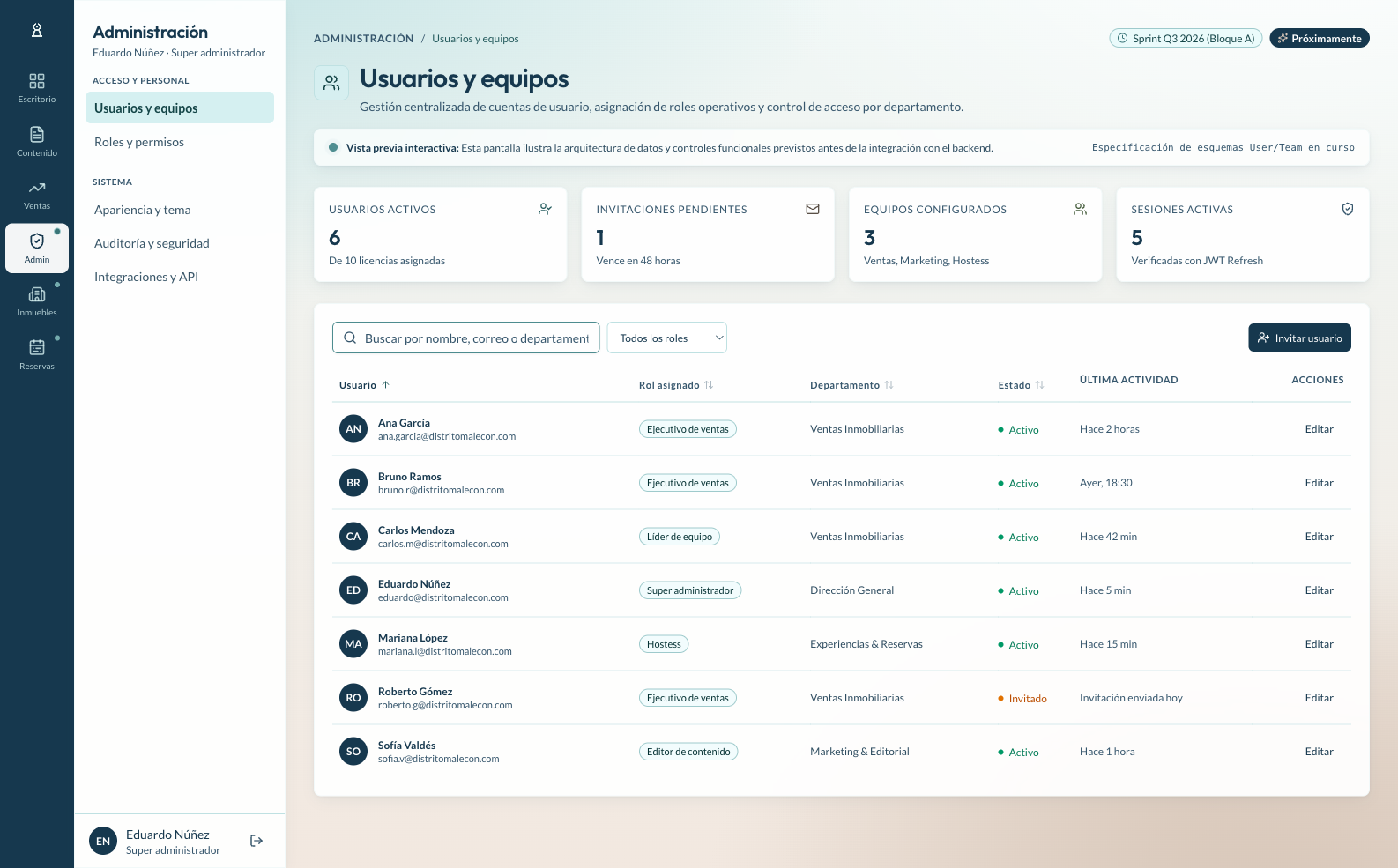Open Integraciones y API page
1398x868 pixels.
pyautogui.click(x=180, y=277)
